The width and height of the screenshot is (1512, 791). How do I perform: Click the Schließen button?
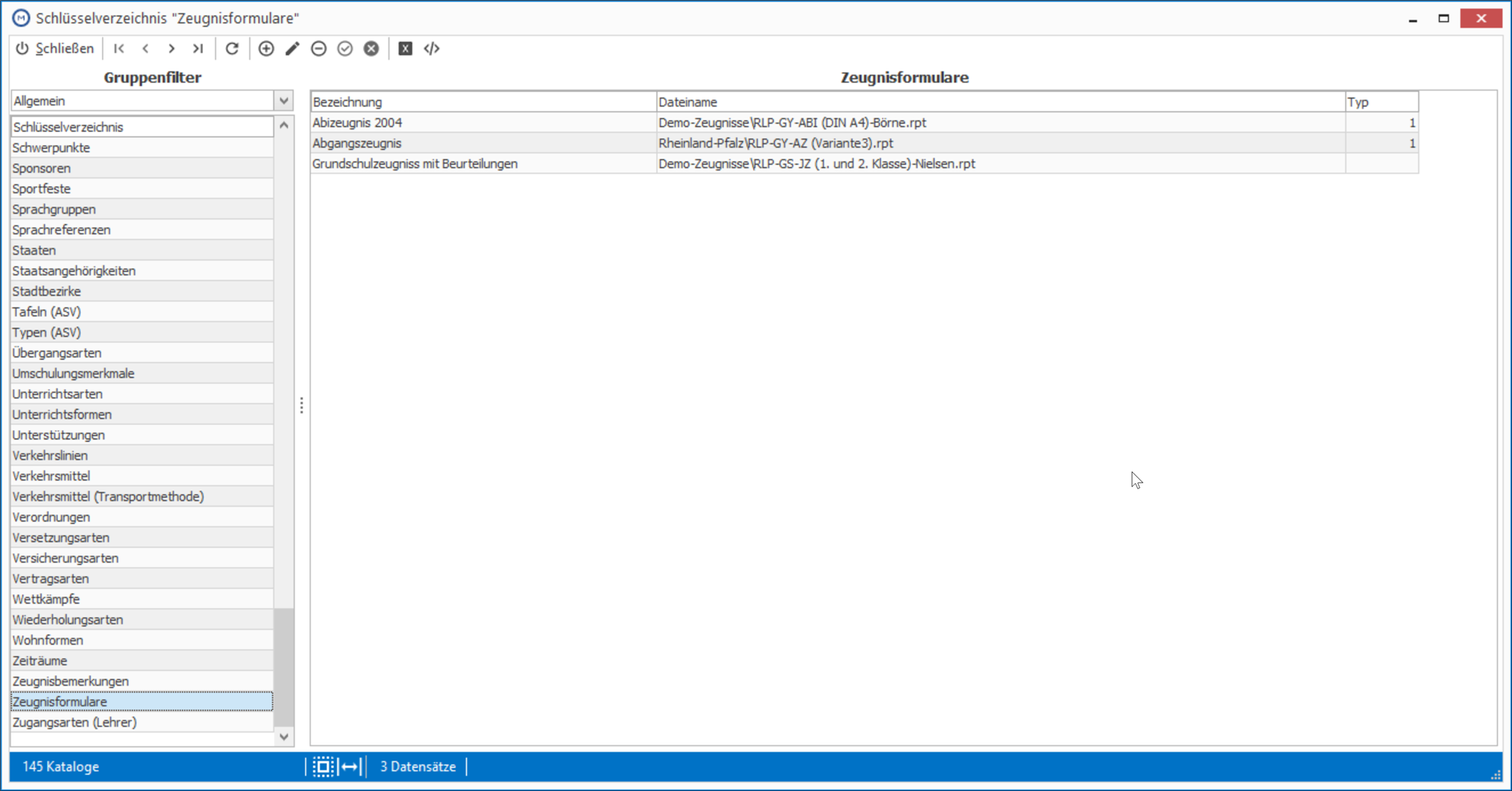click(x=55, y=49)
